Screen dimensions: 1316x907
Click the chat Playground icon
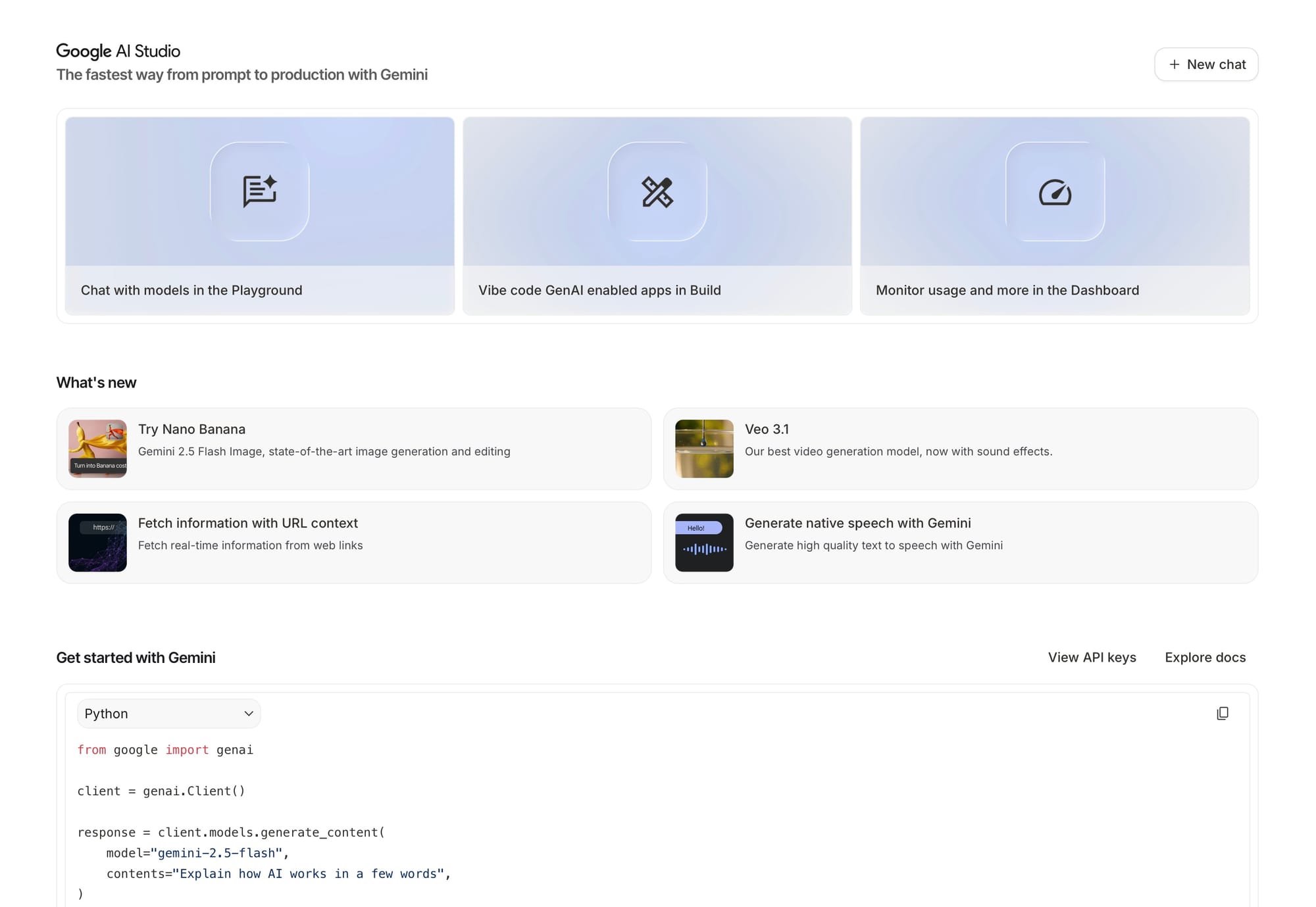coord(260,192)
